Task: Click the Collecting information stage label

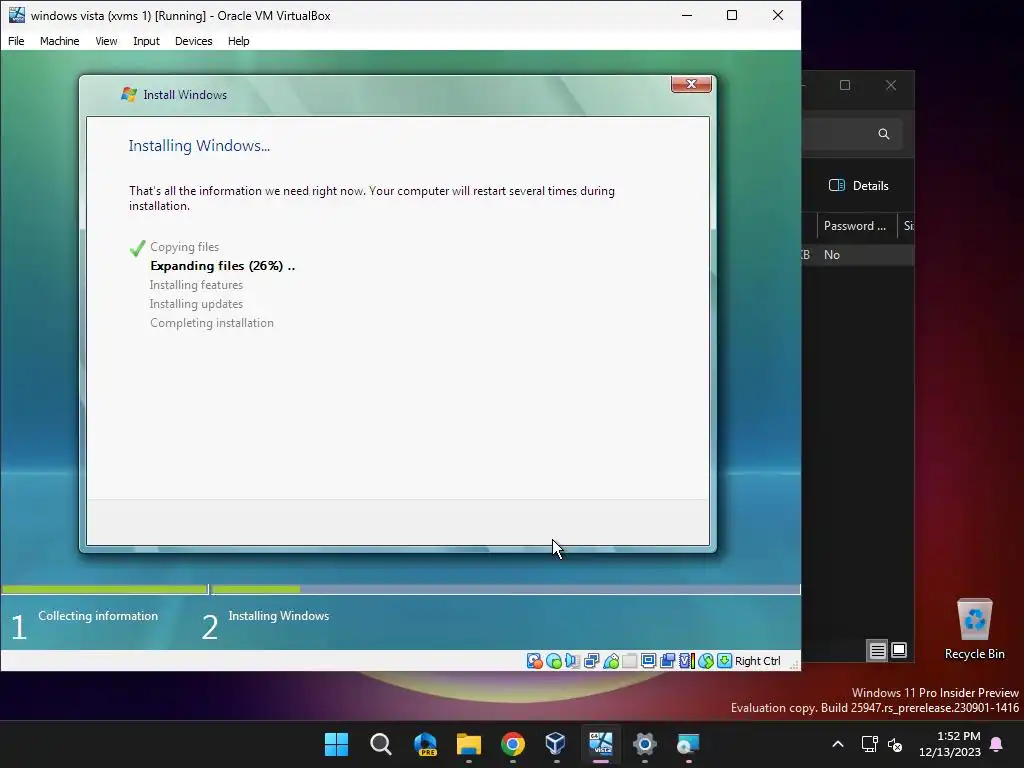Action: click(x=98, y=616)
